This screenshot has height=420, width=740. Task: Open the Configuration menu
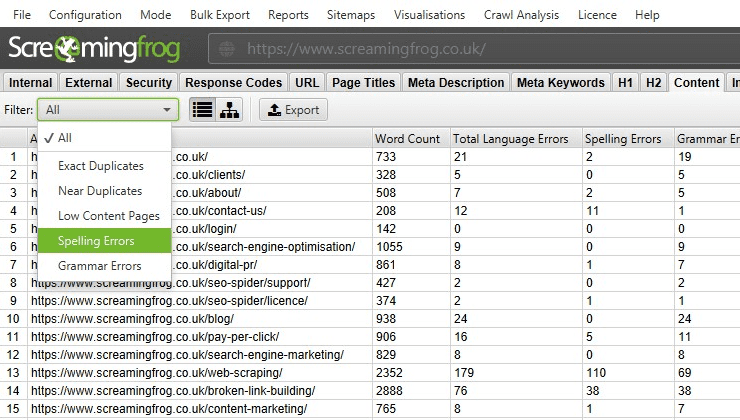click(85, 15)
